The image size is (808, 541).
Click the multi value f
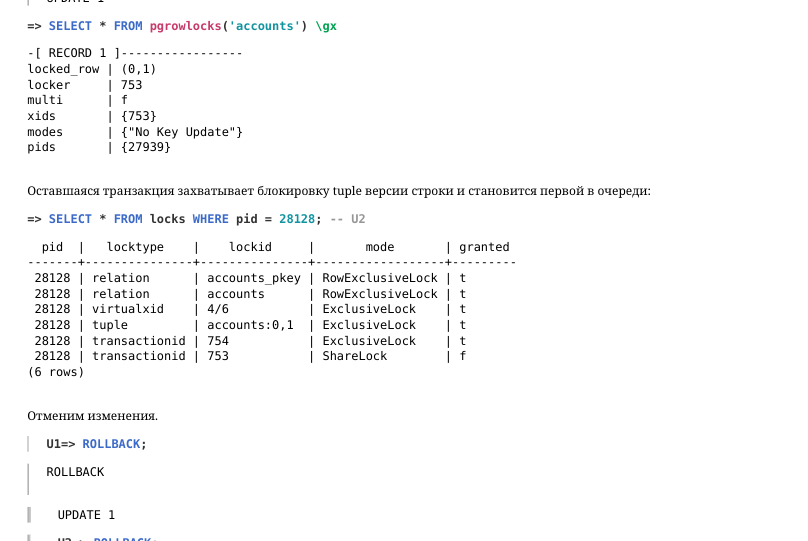[124, 100]
